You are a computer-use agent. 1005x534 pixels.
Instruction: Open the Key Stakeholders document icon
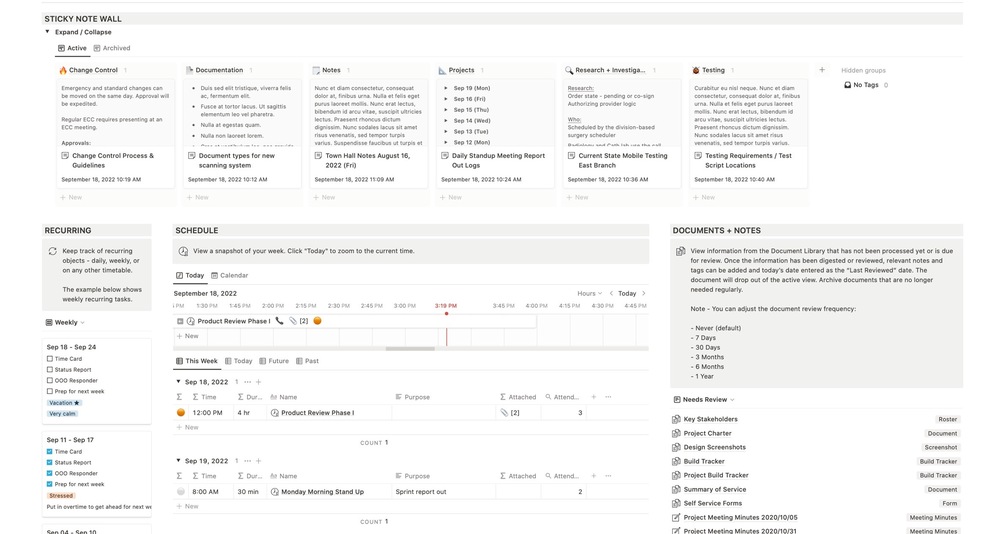tap(676, 419)
